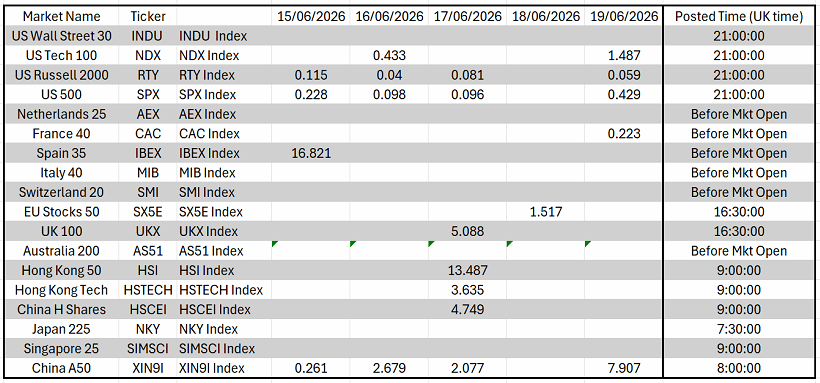Select XIN9I value 0.261
This screenshot has height=383, width=820.
tap(311, 368)
